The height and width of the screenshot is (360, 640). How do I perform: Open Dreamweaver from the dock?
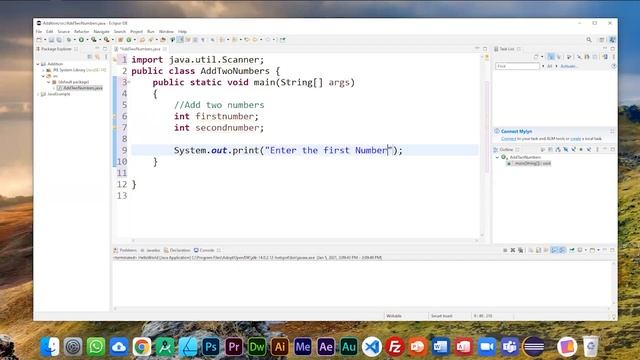point(257,347)
